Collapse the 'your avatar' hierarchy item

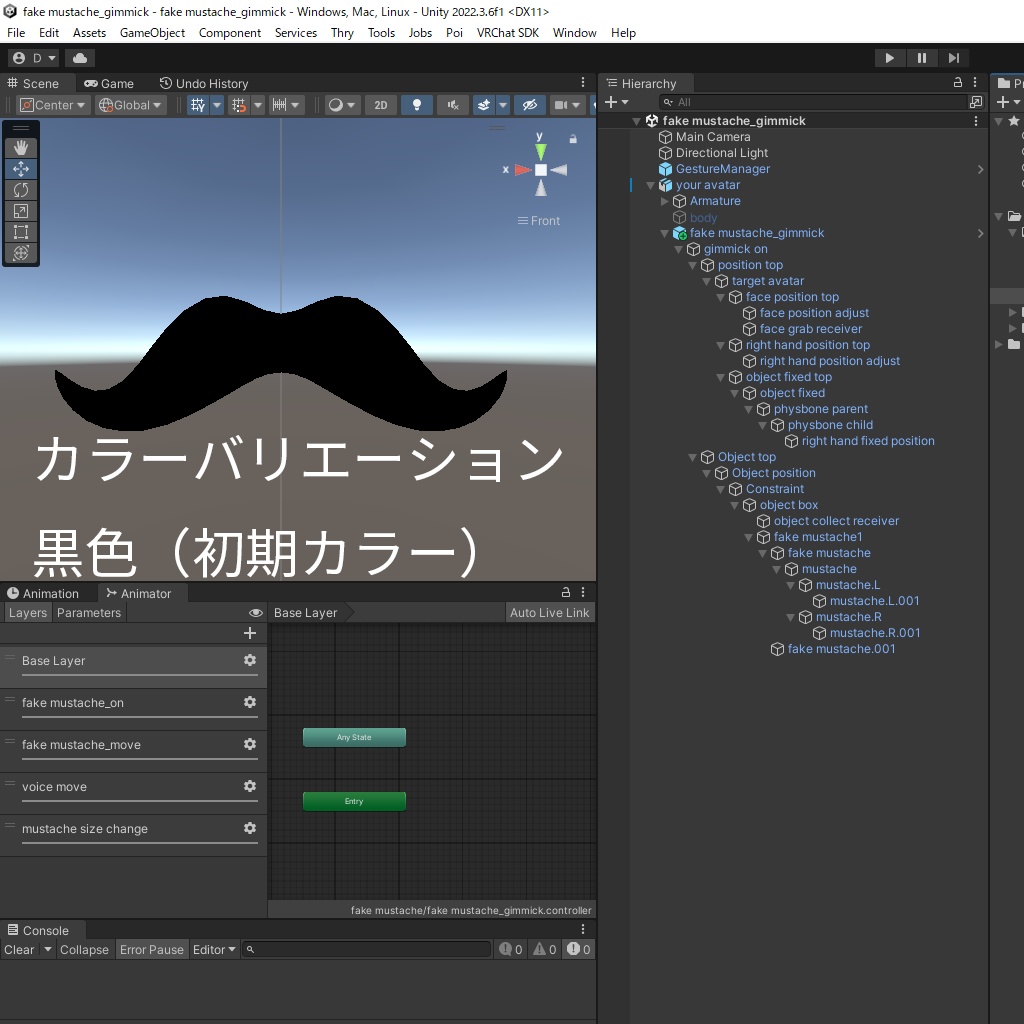click(649, 185)
